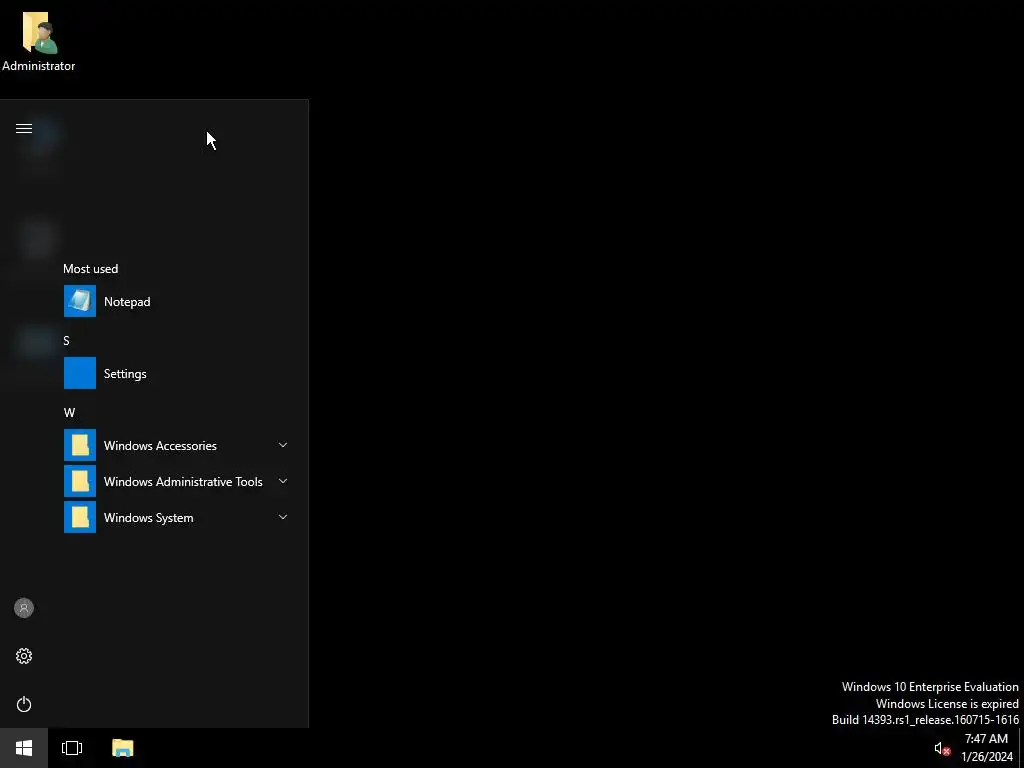Open File Explorer from the taskbar
The width and height of the screenshot is (1024, 768).
pyautogui.click(x=123, y=748)
